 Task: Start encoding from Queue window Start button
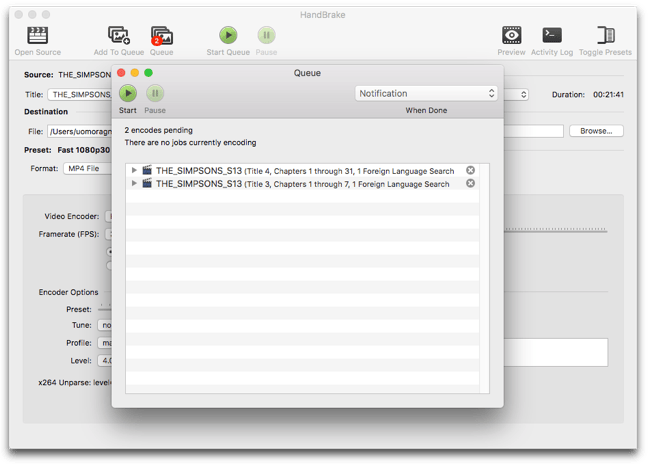click(128, 93)
